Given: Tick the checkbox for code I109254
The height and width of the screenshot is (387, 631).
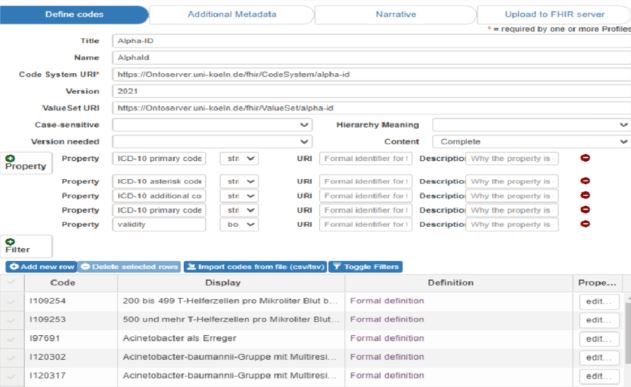Looking at the screenshot, I should tap(11, 301).
